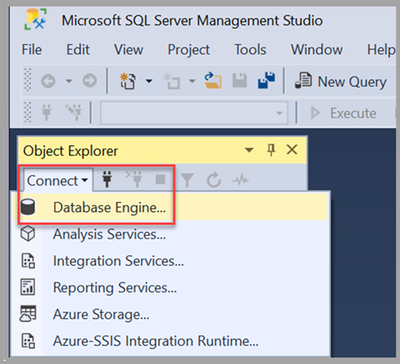
Task: Click the Activity Monitor pulse icon
Action: click(240, 180)
